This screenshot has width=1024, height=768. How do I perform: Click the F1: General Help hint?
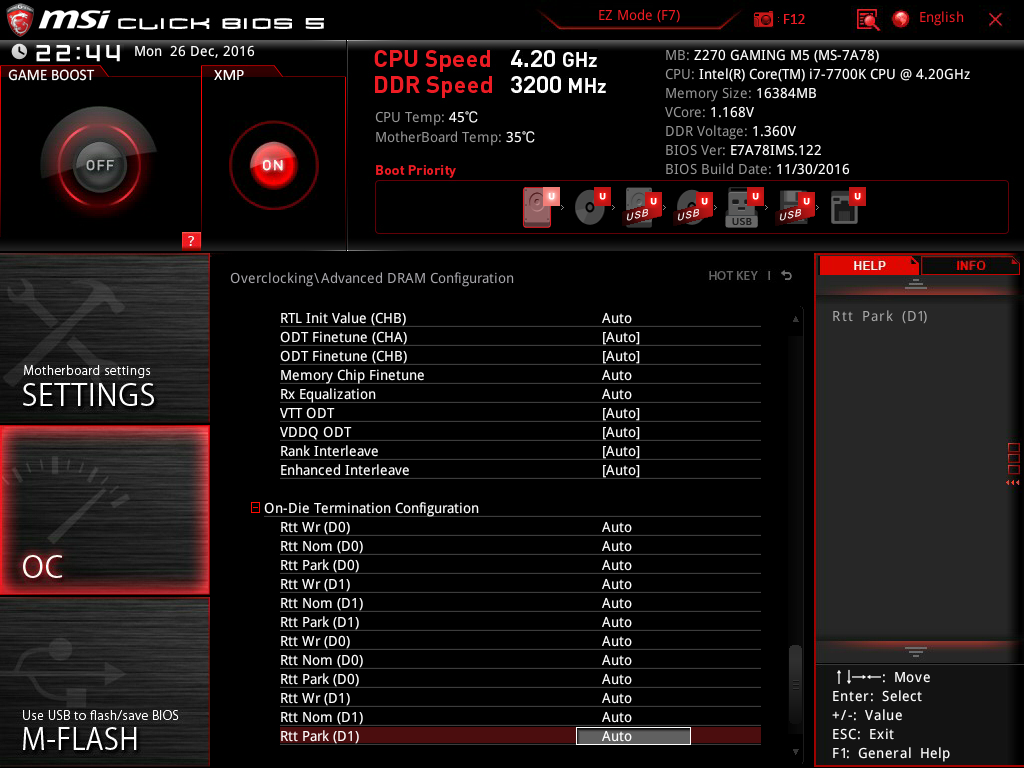click(x=891, y=753)
